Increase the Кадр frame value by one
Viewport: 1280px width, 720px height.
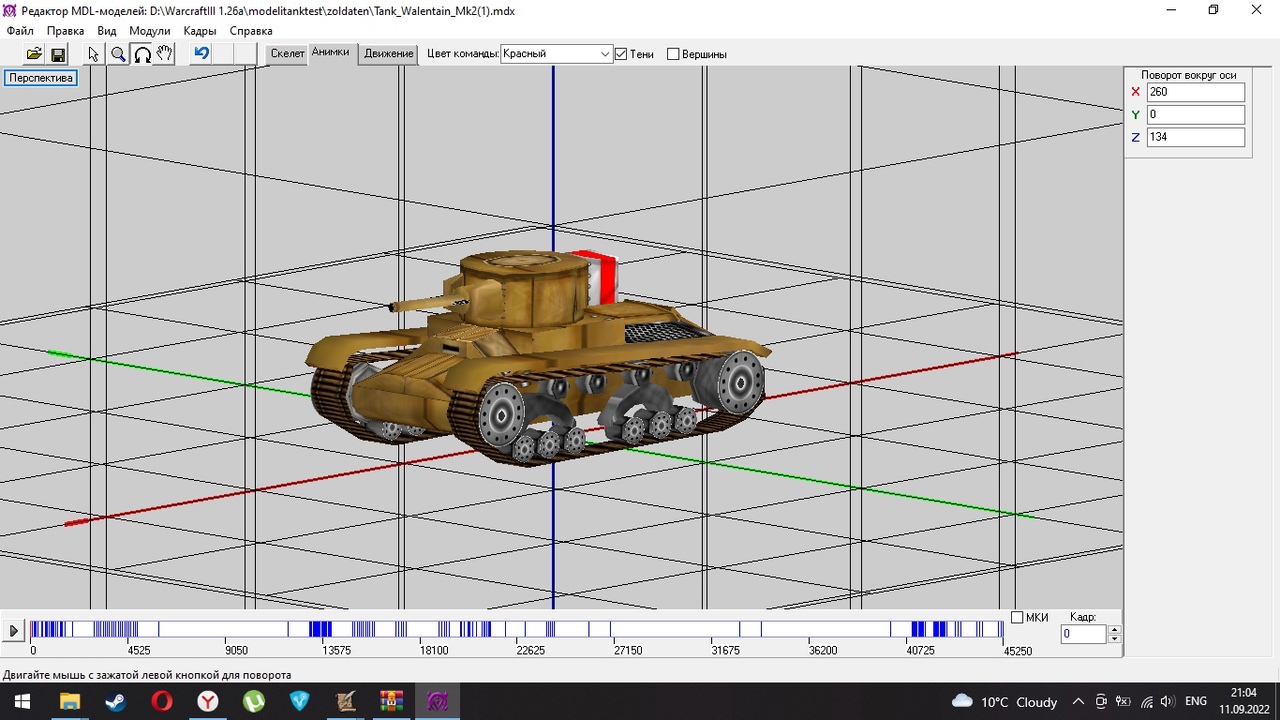click(1115, 630)
